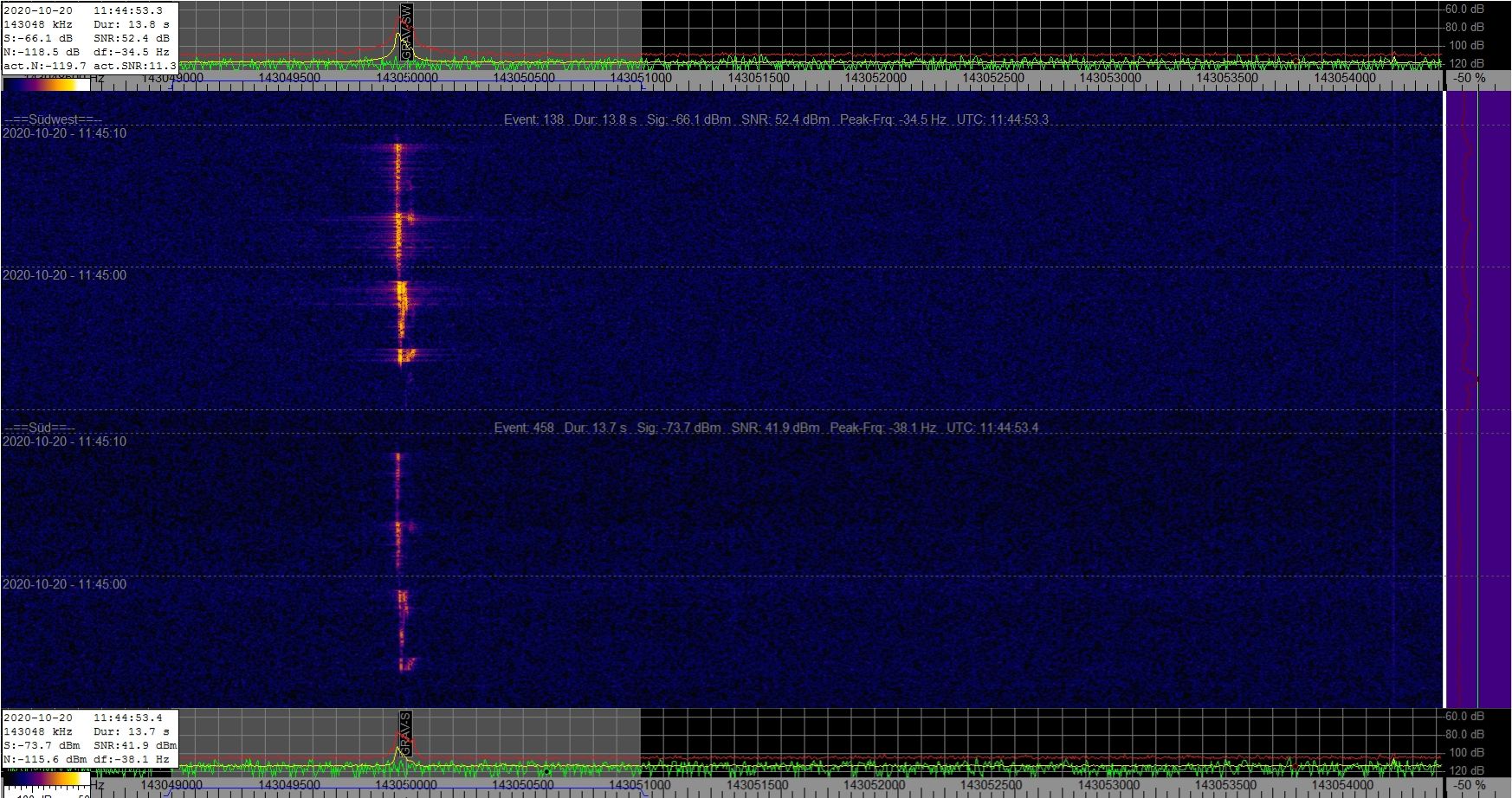The image size is (1512, 798).
Task: Click SNR:52.4 dB in upper info box
Action: click(132, 38)
